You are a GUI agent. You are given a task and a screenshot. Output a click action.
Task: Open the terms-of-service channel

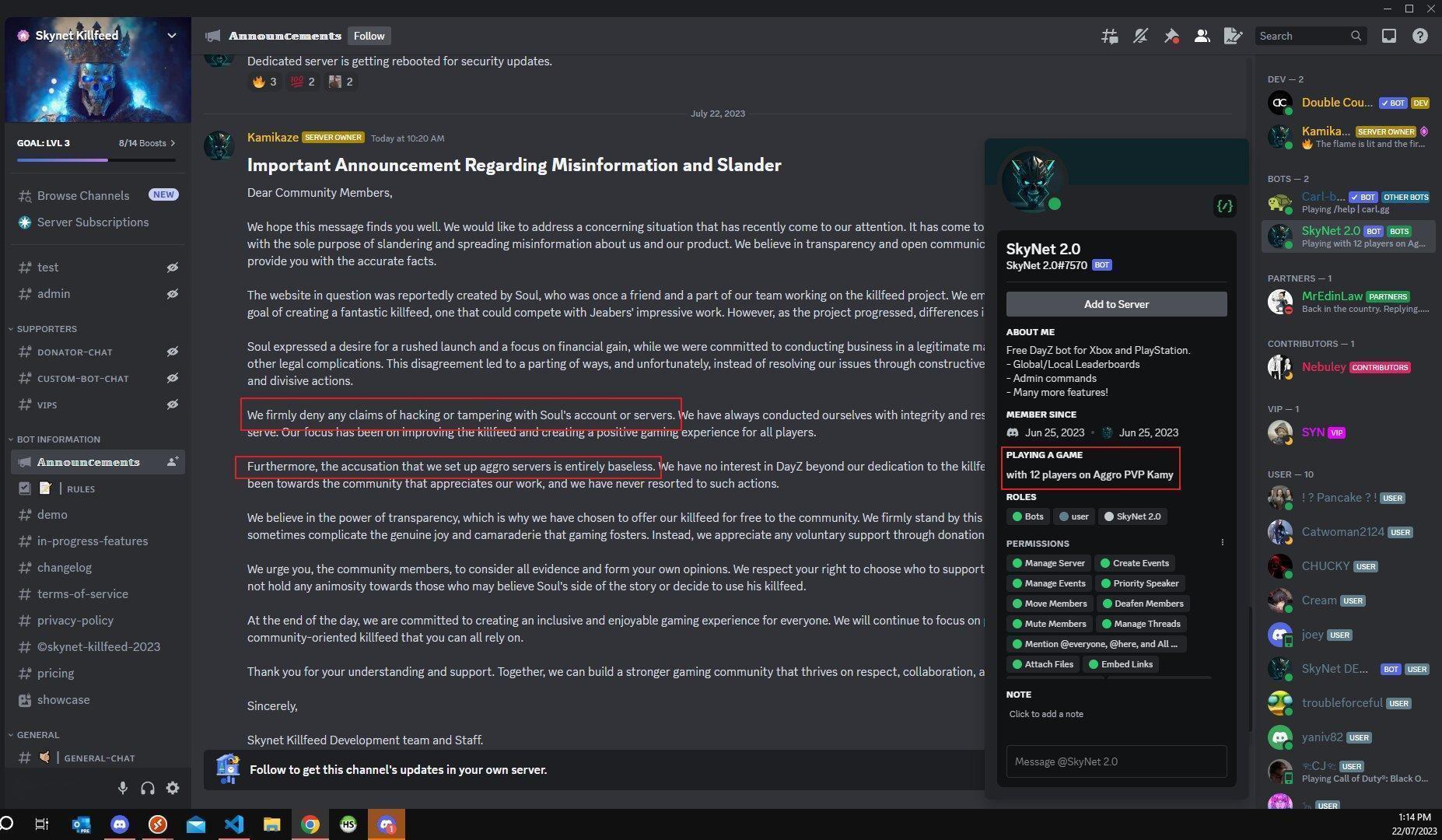point(98,594)
